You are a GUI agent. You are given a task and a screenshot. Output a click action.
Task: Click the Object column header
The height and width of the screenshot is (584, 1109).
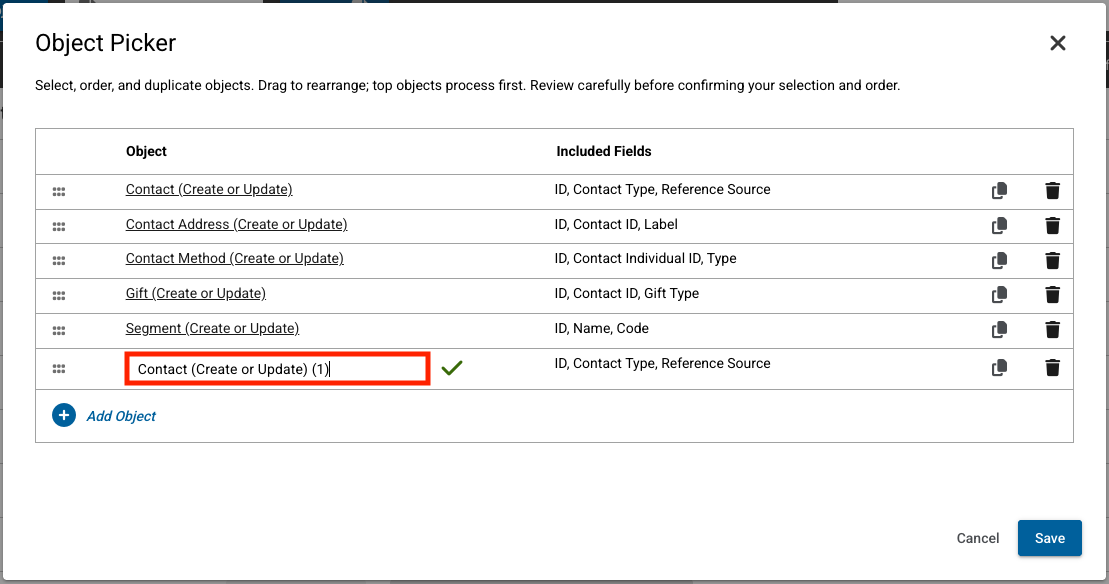tap(146, 151)
